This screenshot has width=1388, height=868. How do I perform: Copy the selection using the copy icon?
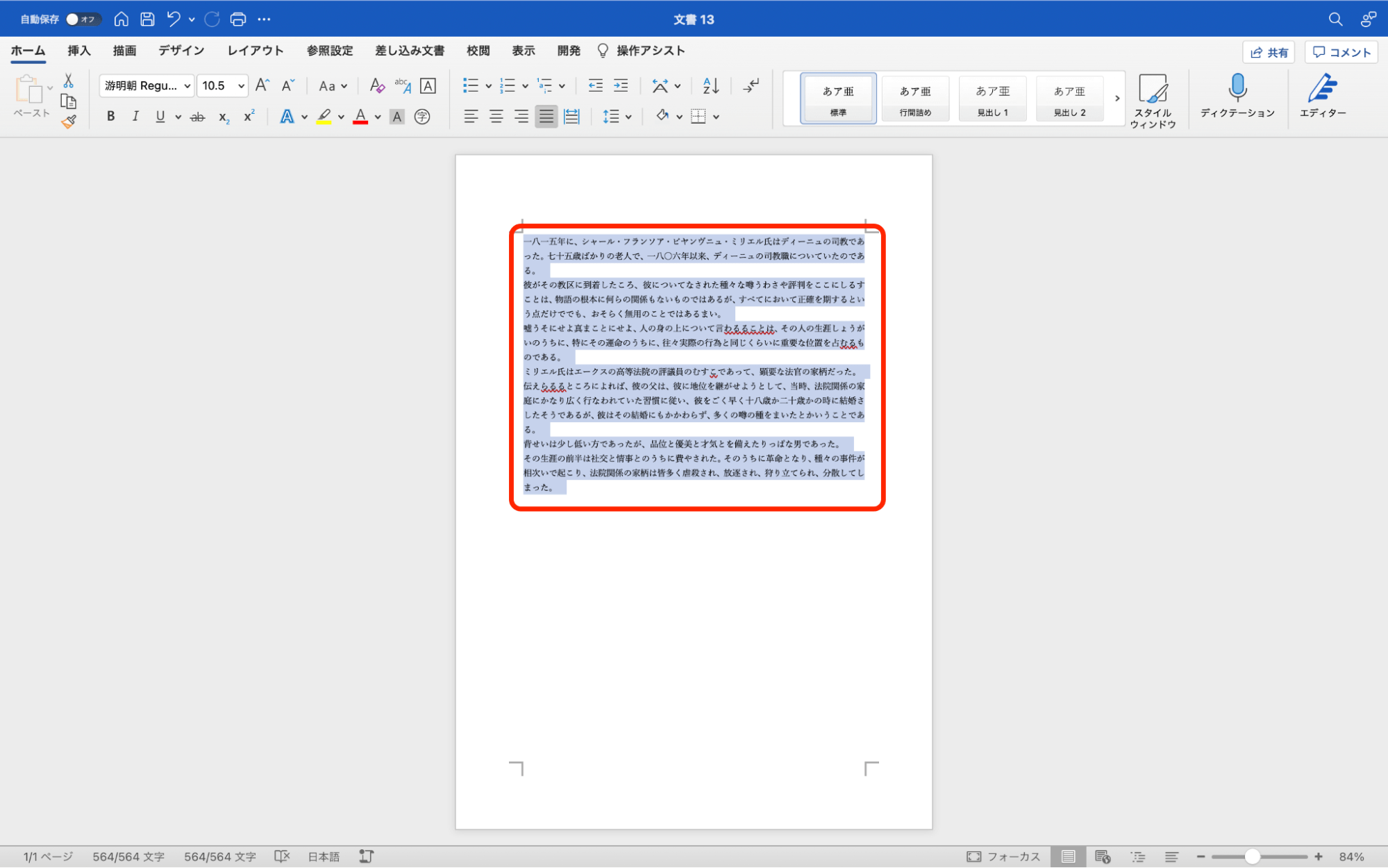[68, 101]
